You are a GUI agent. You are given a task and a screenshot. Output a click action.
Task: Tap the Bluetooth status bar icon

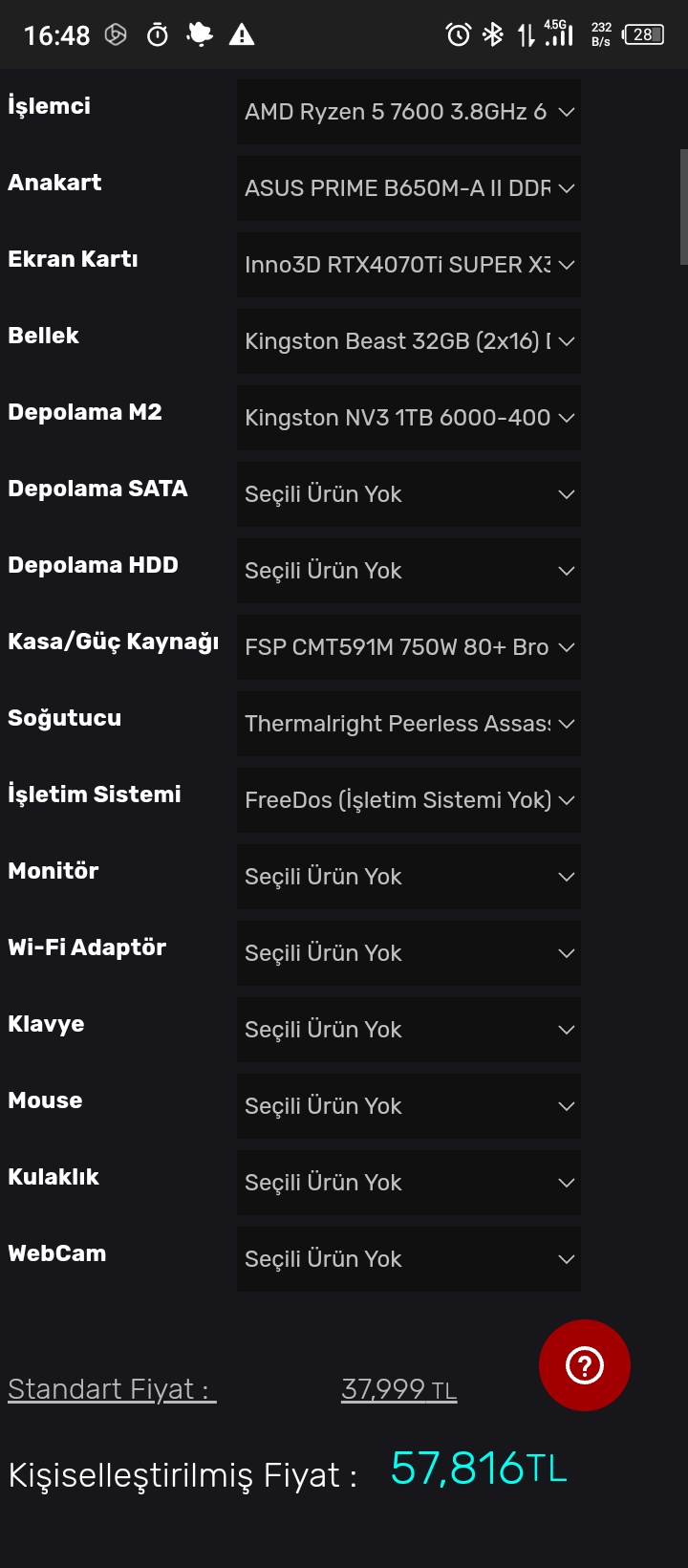tap(492, 35)
